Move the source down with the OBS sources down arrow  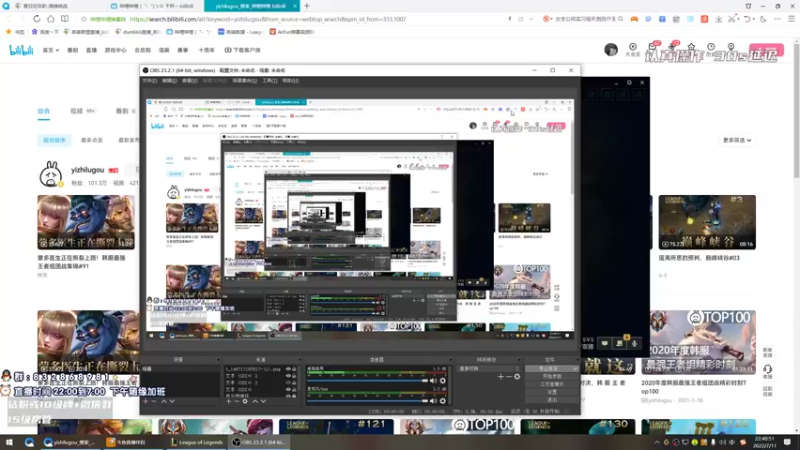(x=263, y=401)
